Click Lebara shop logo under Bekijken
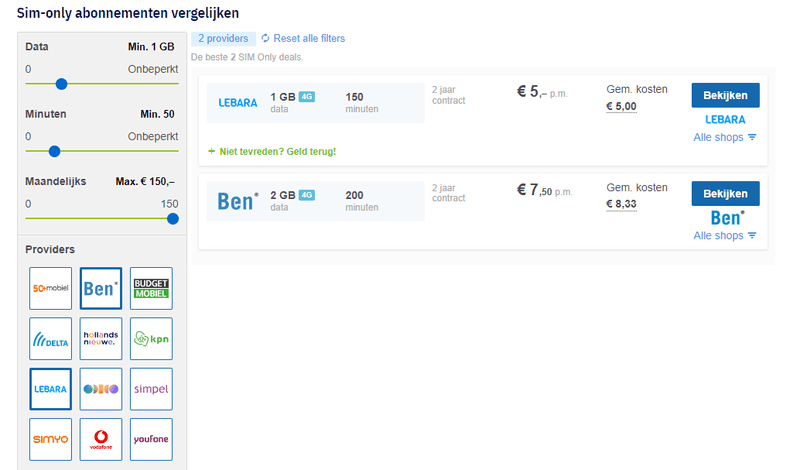The image size is (800, 470). pyautogui.click(x=725, y=120)
